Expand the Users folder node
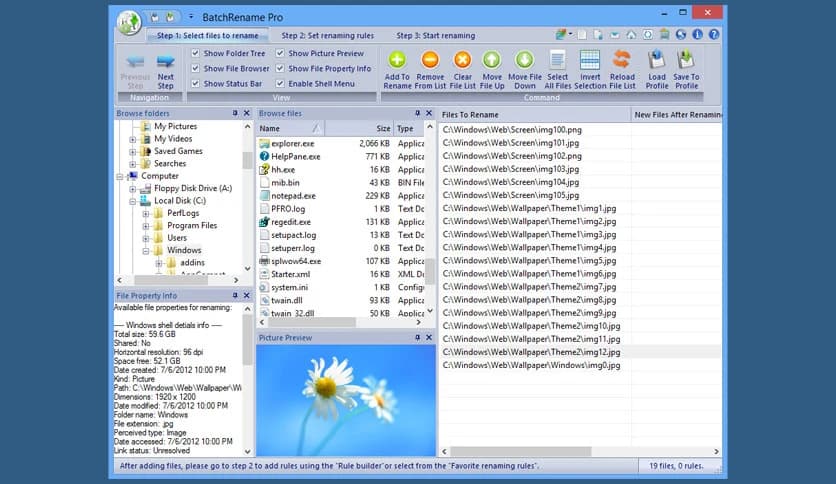This screenshot has height=484, width=836. [x=146, y=238]
